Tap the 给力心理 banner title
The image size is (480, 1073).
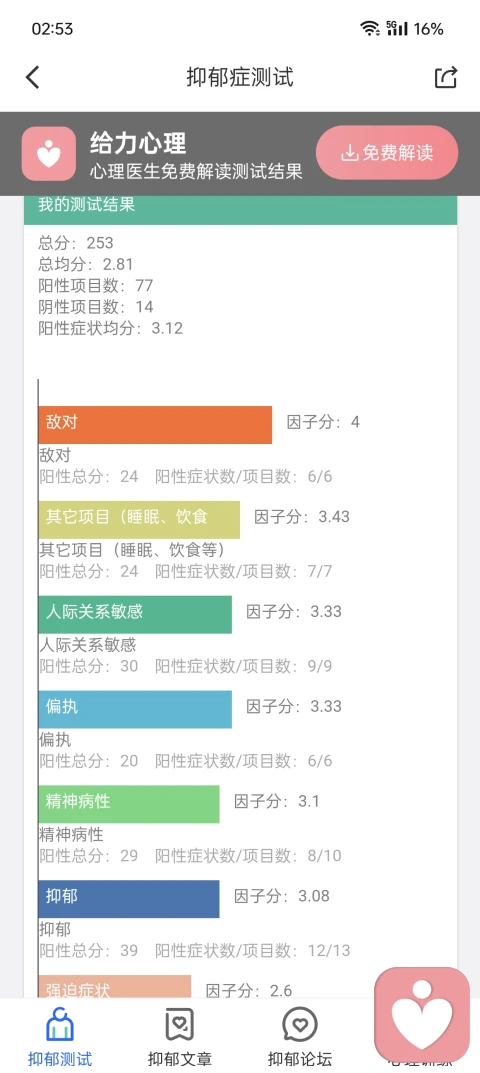[138, 144]
